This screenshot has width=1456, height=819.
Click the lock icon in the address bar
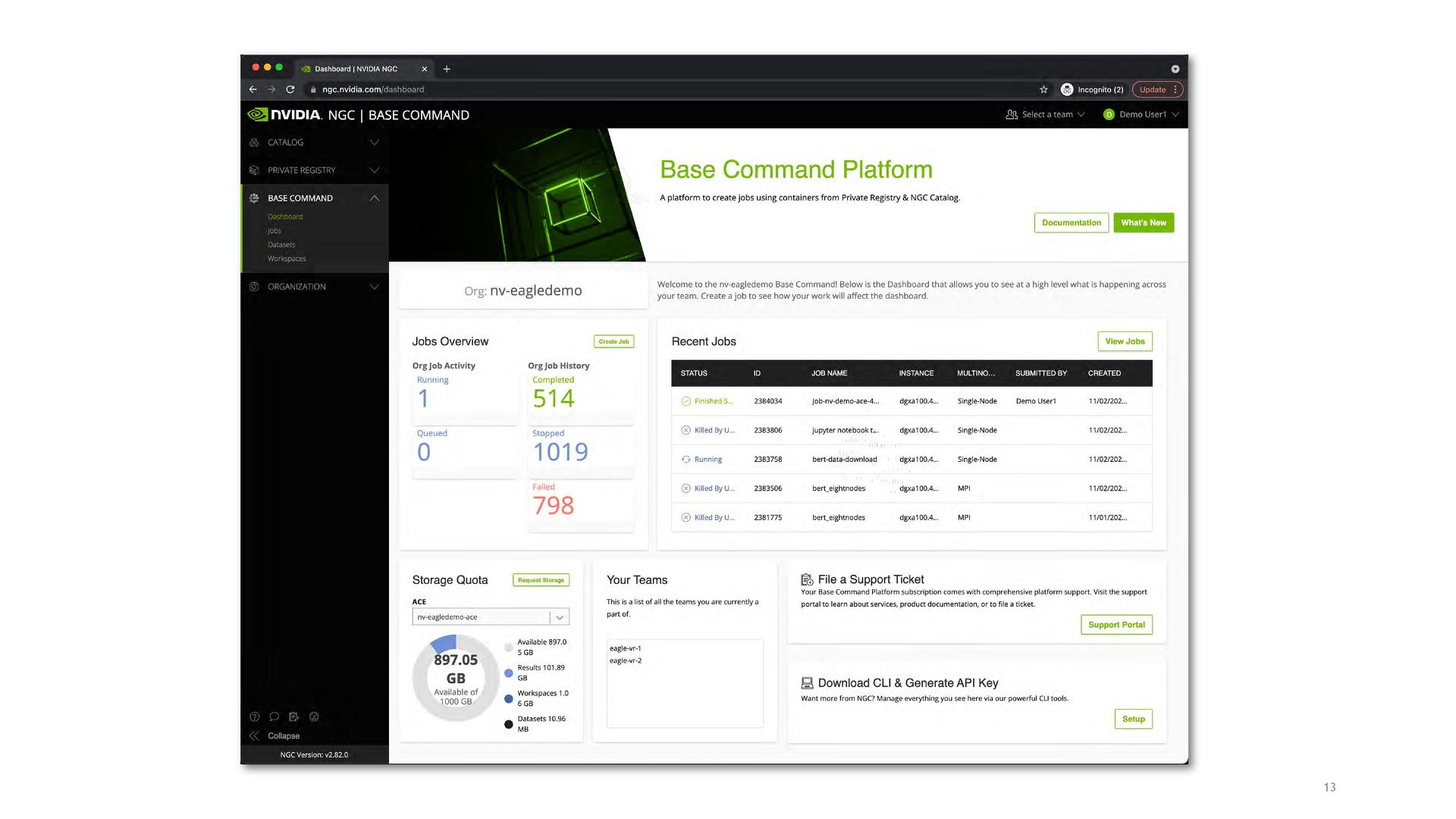(x=313, y=89)
